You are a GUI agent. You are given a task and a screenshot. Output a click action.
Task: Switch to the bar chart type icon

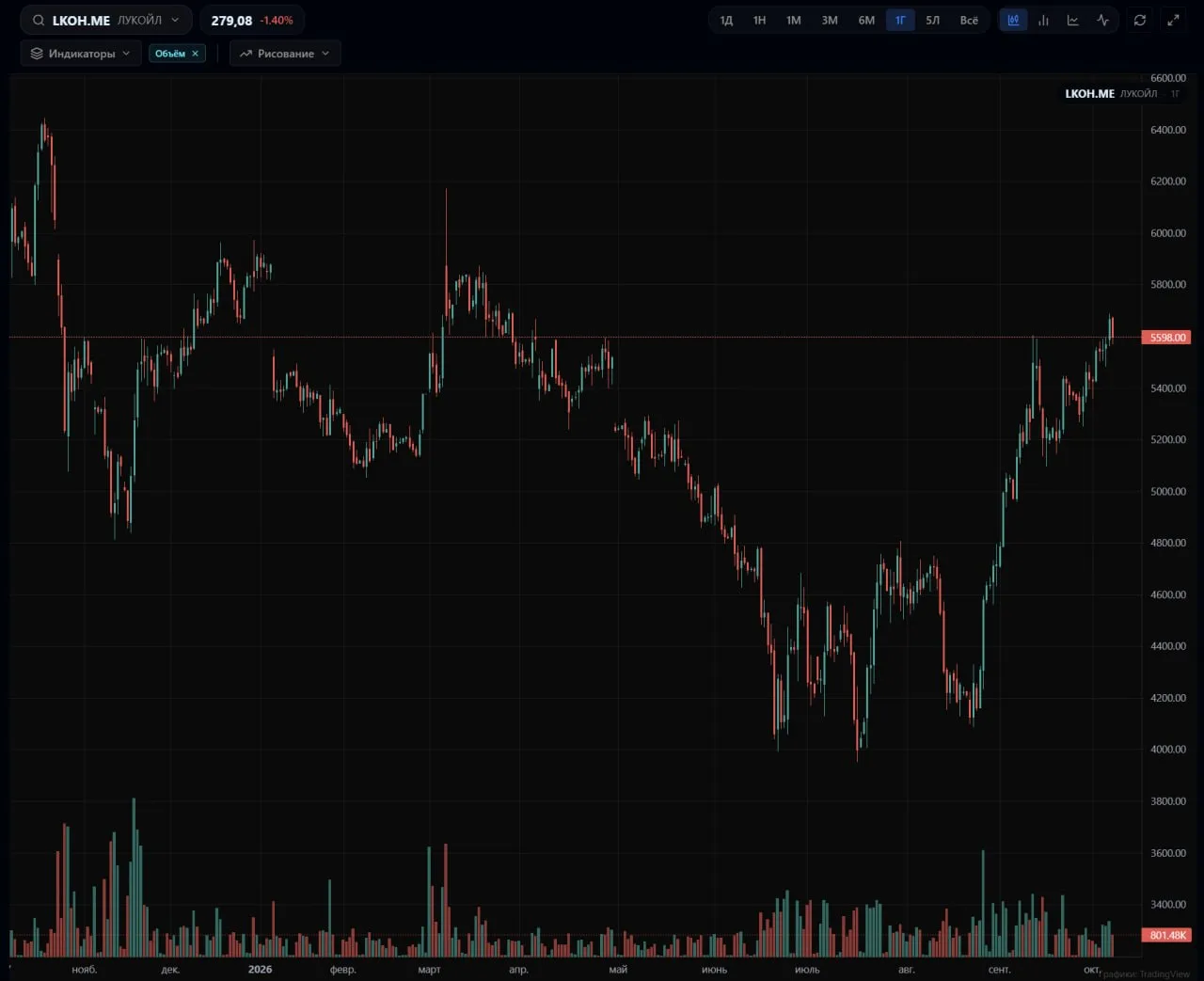click(x=1043, y=20)
